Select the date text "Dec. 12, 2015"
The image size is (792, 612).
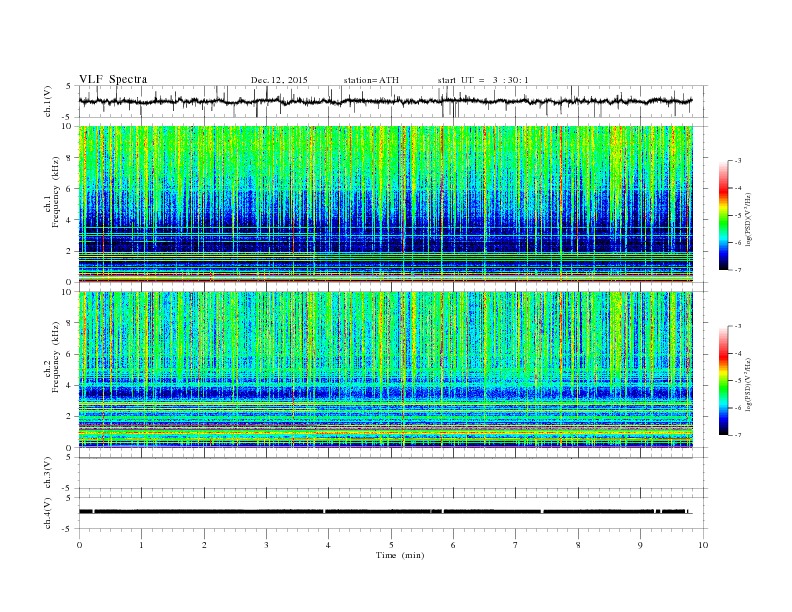[279, 80]
